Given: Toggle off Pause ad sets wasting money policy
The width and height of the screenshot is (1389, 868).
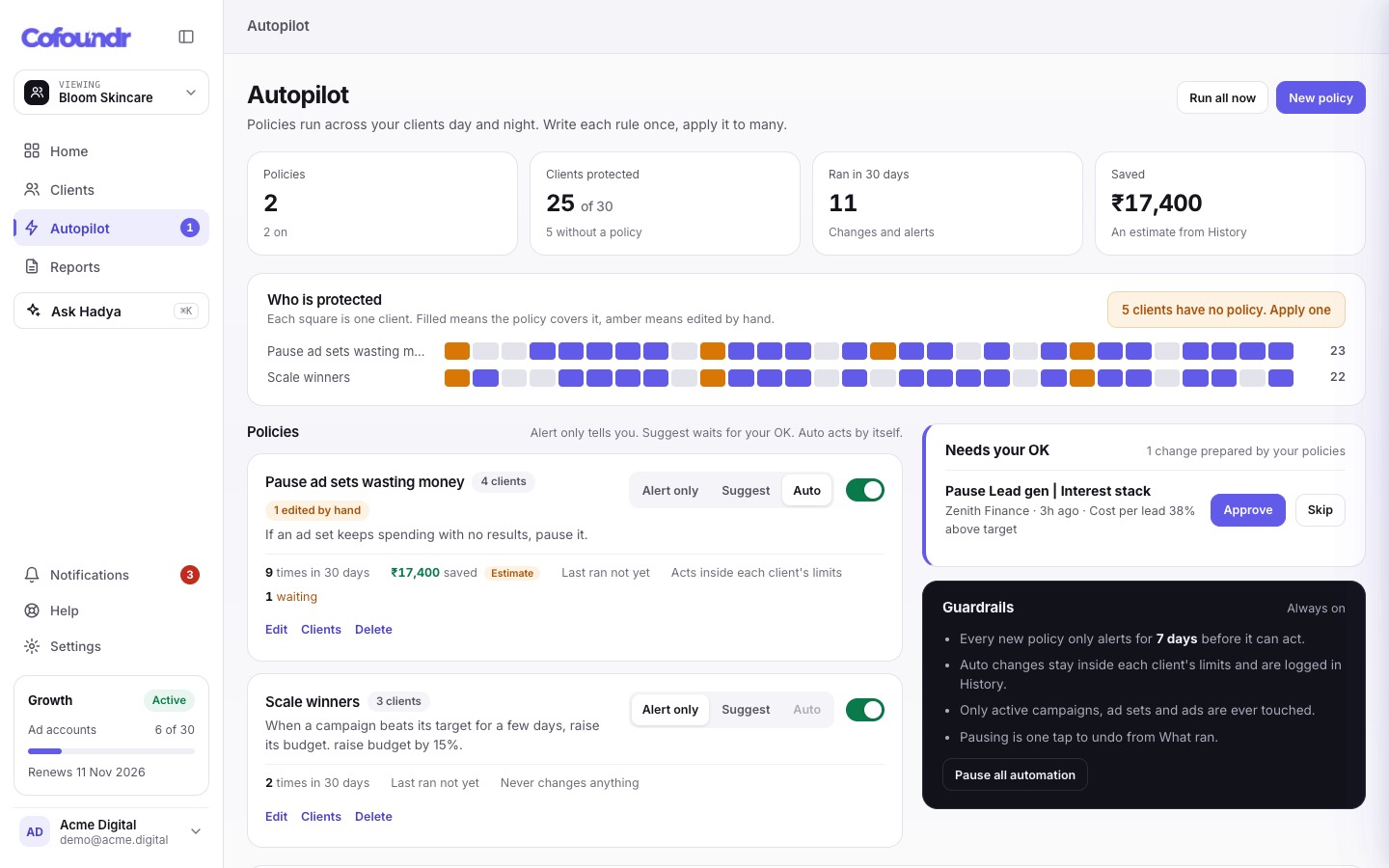Looking at the screenshot, I should (865, 490).
